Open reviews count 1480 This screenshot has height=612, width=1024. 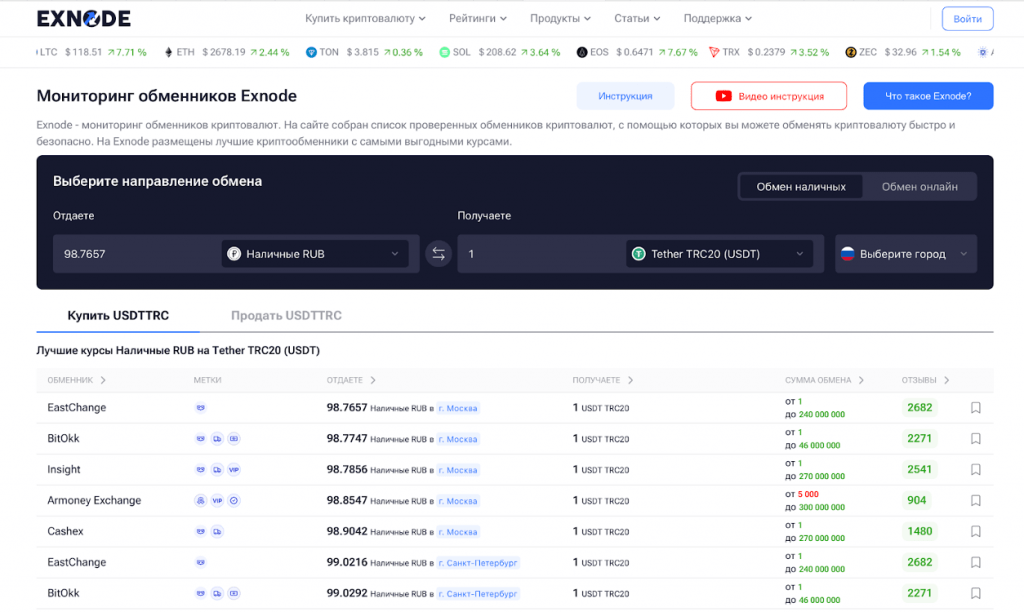920,531
